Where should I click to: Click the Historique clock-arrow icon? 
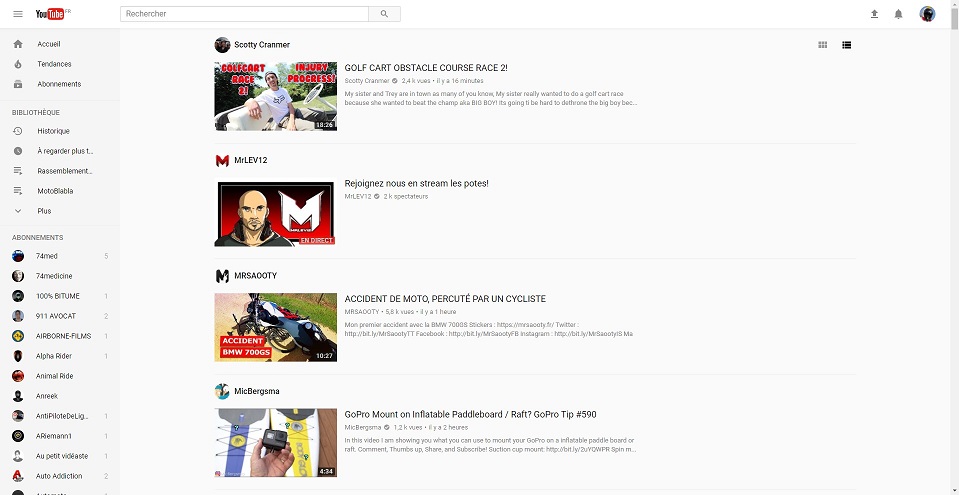(x=18, y=131)
